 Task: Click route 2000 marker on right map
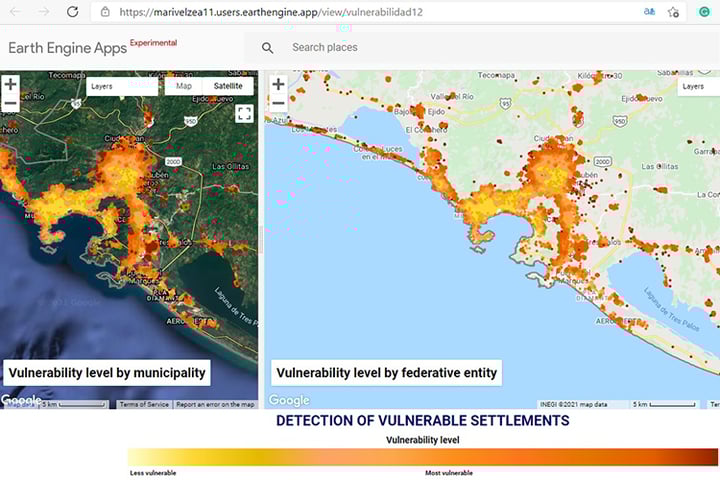point(602,161)
